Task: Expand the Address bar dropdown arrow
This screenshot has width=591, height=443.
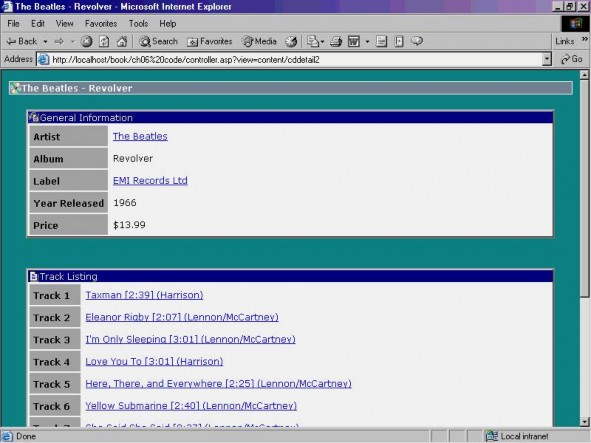Action: [x=547, y=60]
